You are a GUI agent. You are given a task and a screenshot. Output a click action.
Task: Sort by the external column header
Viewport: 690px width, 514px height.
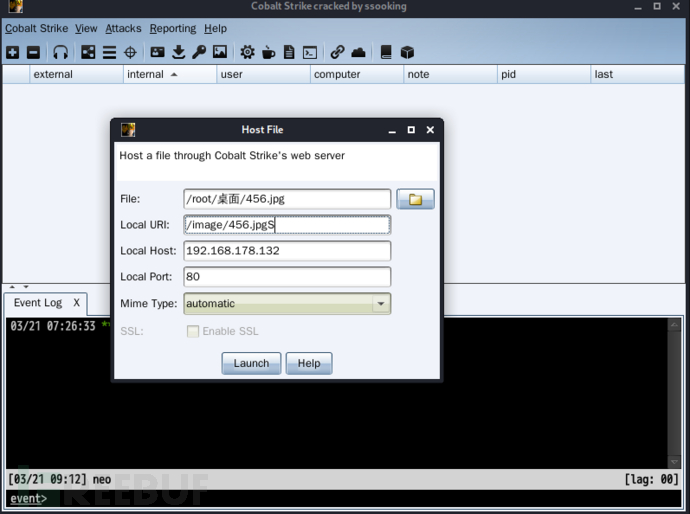76,74
